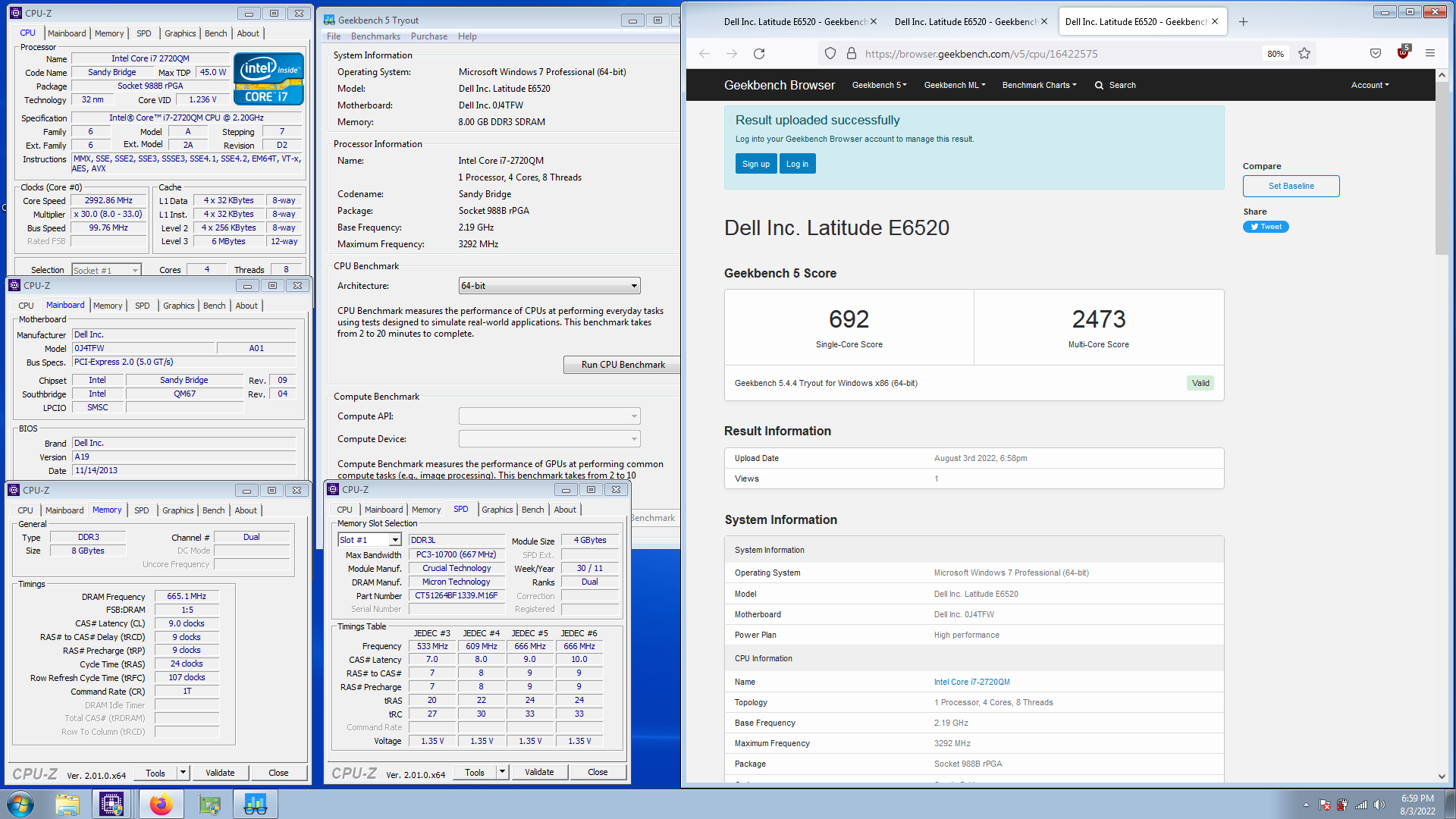
Task: Switch to SPD tab in Memory CPU-Z window
Action: [x=142, y=510]
